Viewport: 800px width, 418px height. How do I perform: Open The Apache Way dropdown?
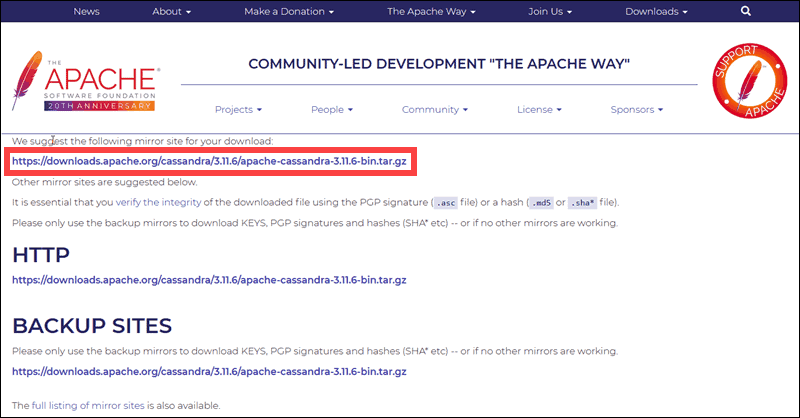coord(431,11)
